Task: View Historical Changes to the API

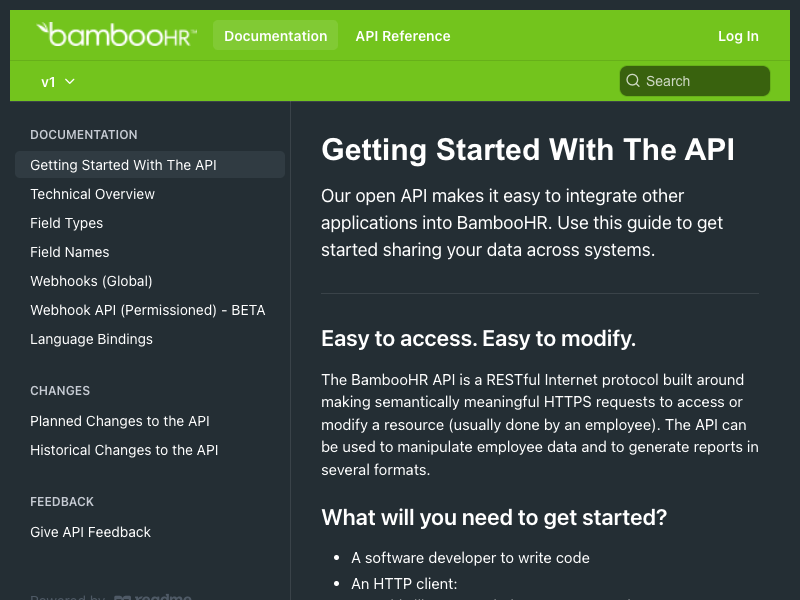Action: point(124,450)
